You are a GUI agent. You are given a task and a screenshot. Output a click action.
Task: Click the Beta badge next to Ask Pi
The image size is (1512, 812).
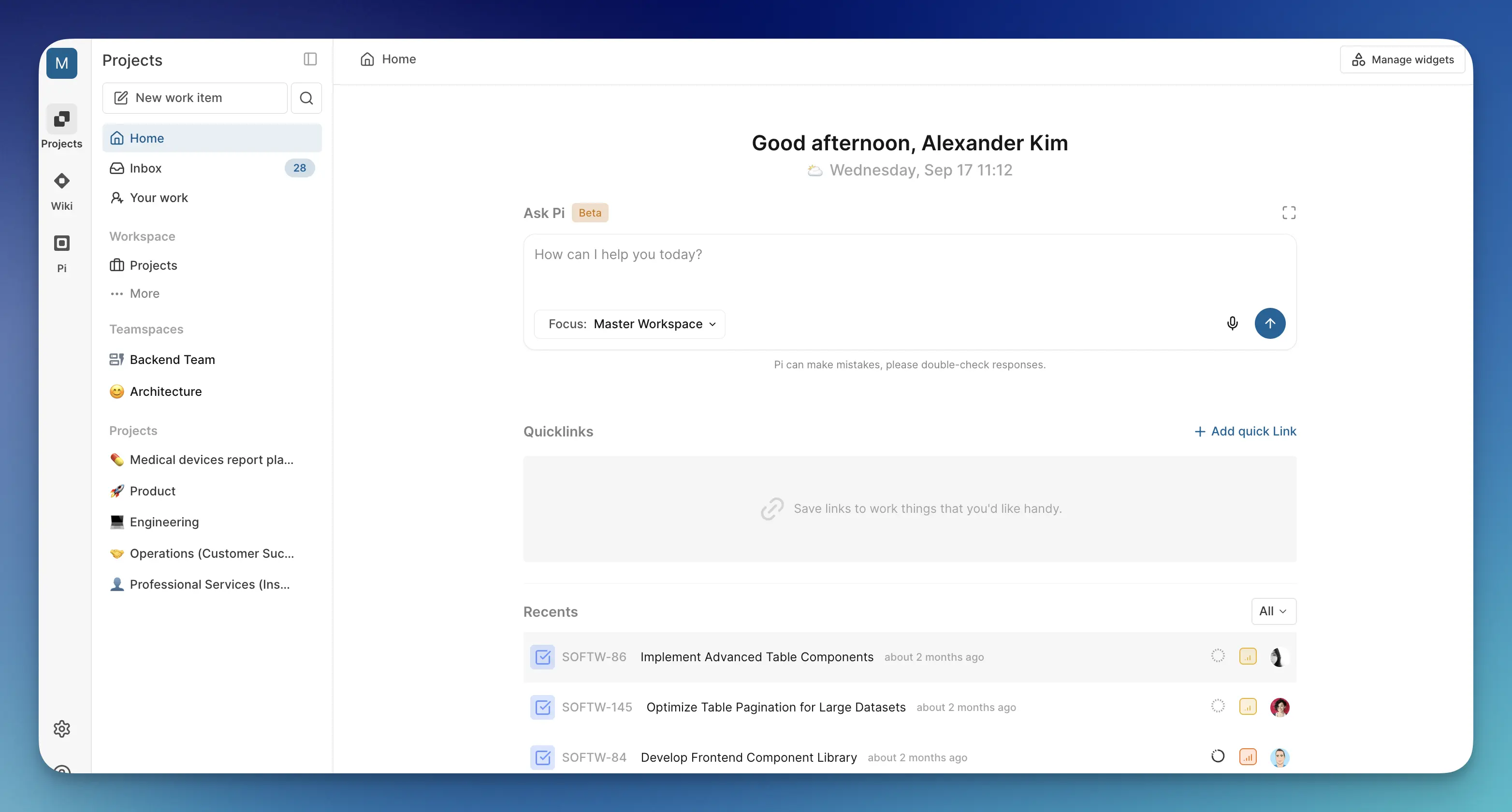[590, 212]
